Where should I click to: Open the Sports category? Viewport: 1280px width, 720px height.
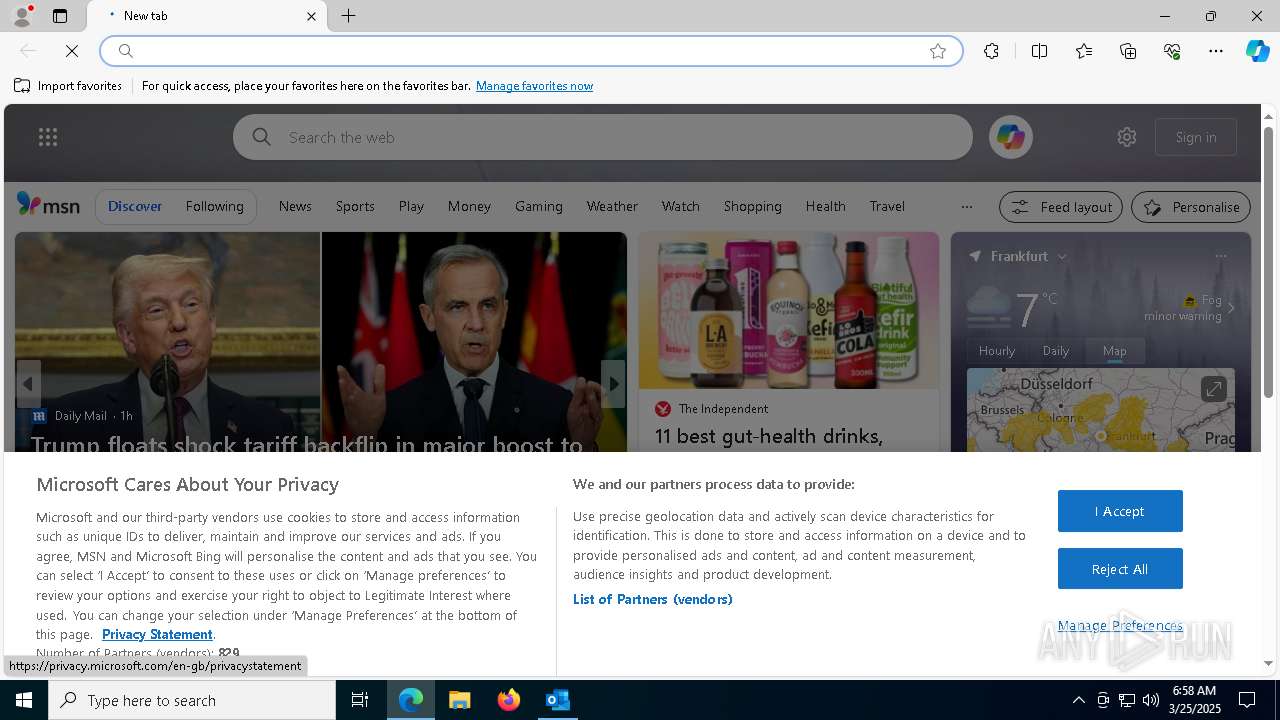tap(355, 206)
